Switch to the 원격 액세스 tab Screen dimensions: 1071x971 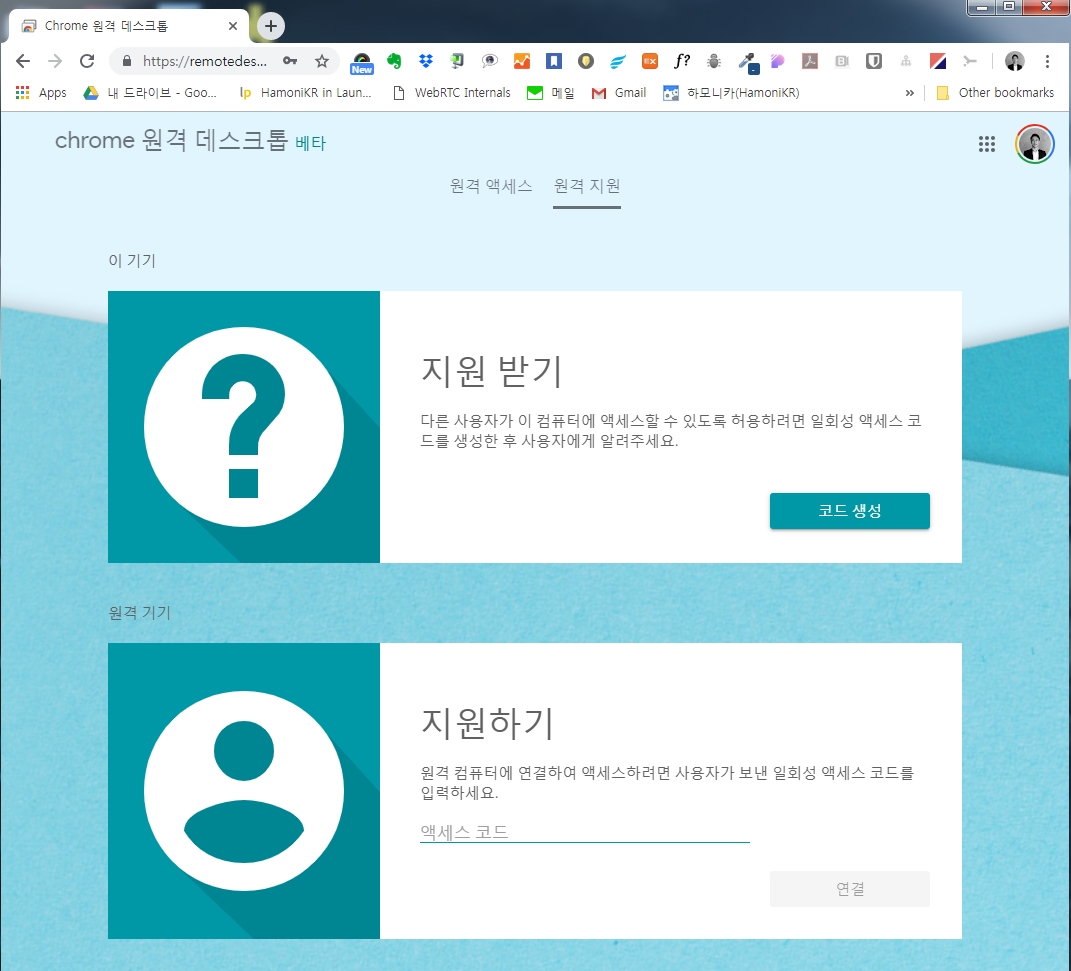pyautogui.click(x=491, y=185)
